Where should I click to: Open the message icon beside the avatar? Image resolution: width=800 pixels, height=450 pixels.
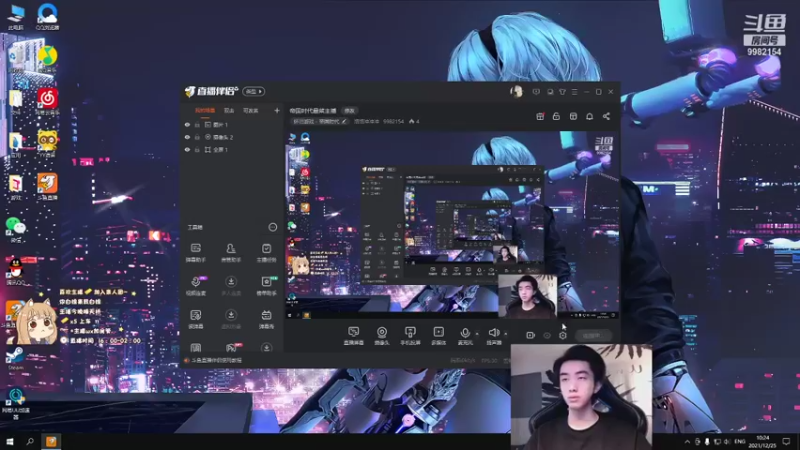(x=536, y=92)
